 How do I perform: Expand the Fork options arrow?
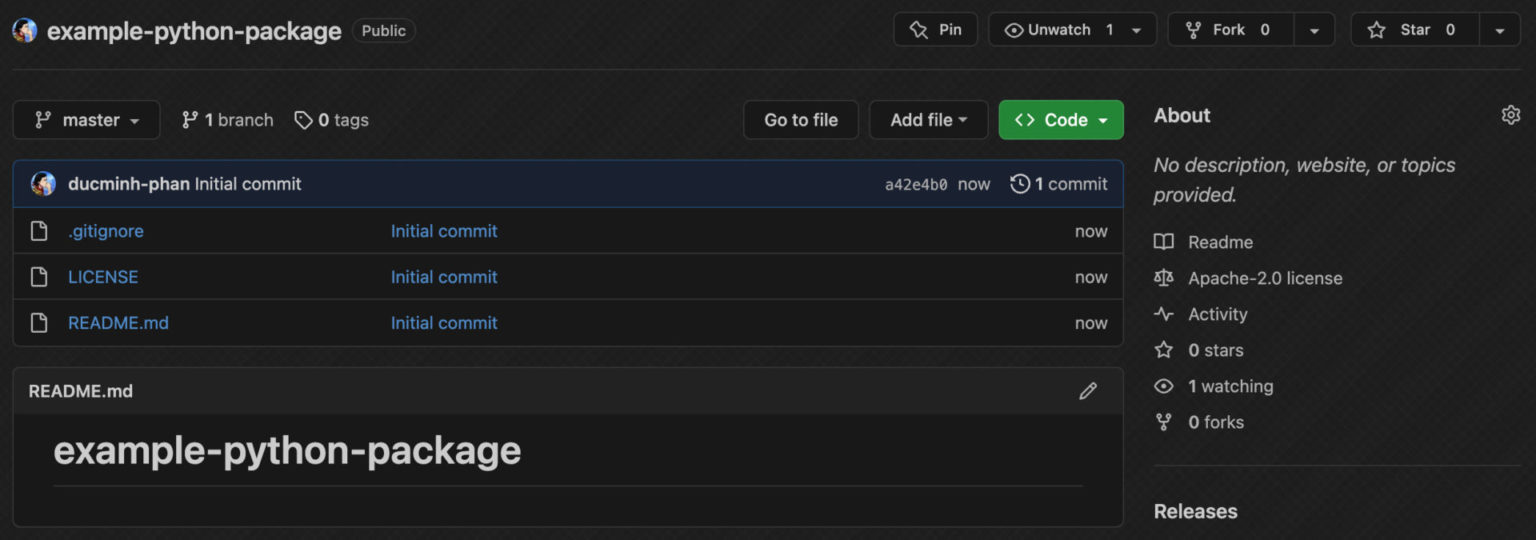pyautogui.click(x=1314, y=30)
